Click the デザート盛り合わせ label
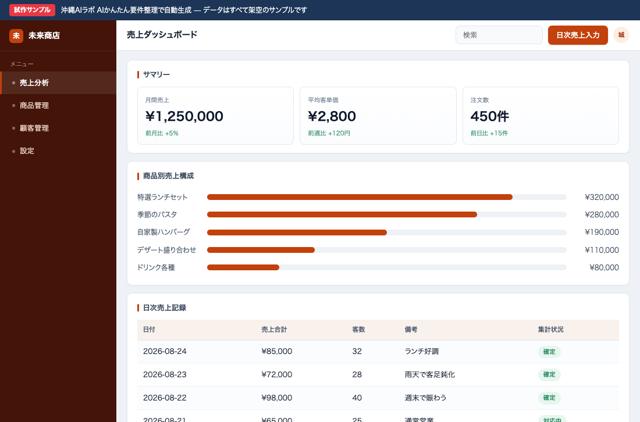Viewport: 640px width, 422px height. [x=167, y=250]
